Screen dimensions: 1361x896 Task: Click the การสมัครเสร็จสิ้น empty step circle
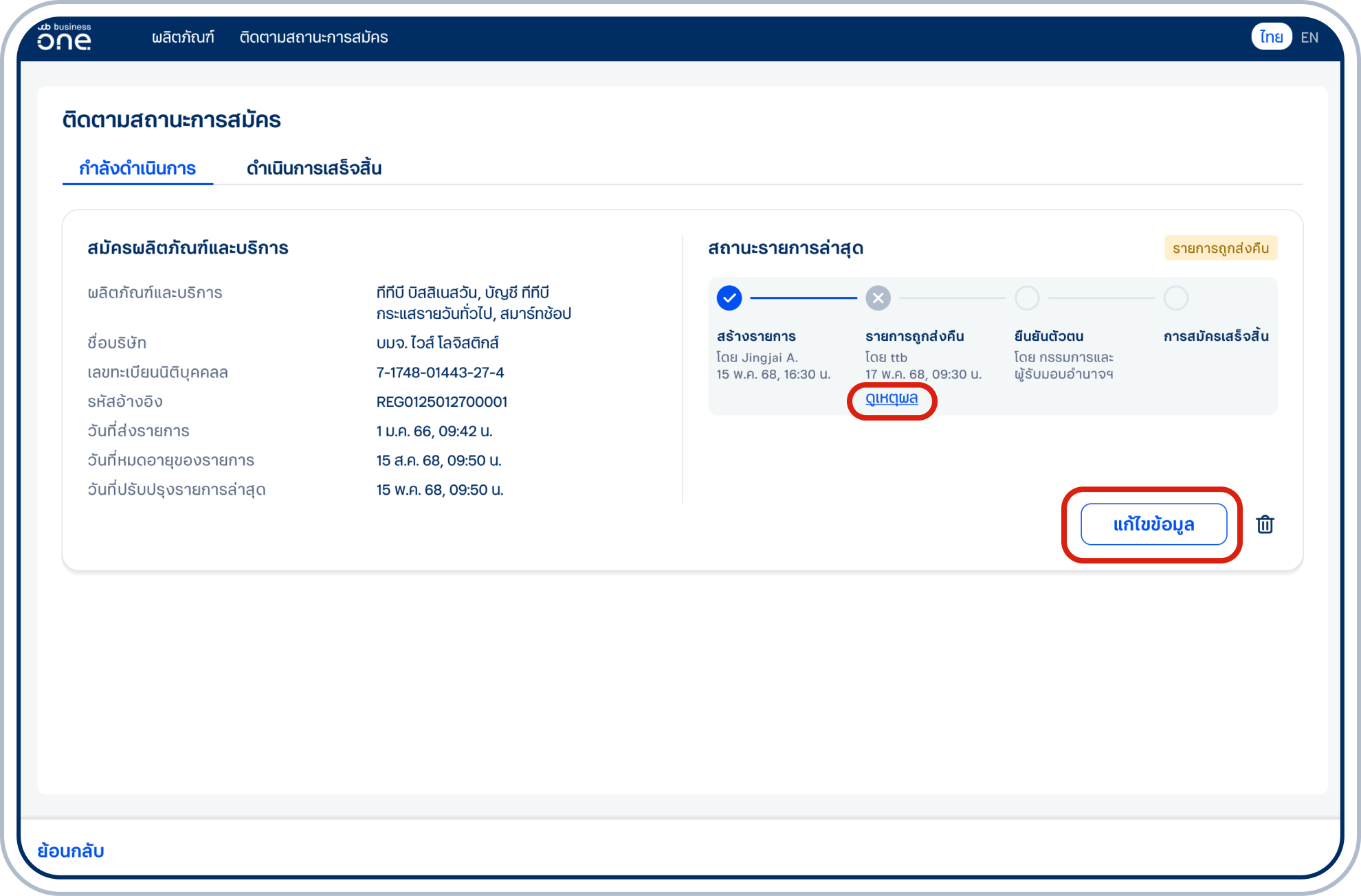(x=1175, y=298)
